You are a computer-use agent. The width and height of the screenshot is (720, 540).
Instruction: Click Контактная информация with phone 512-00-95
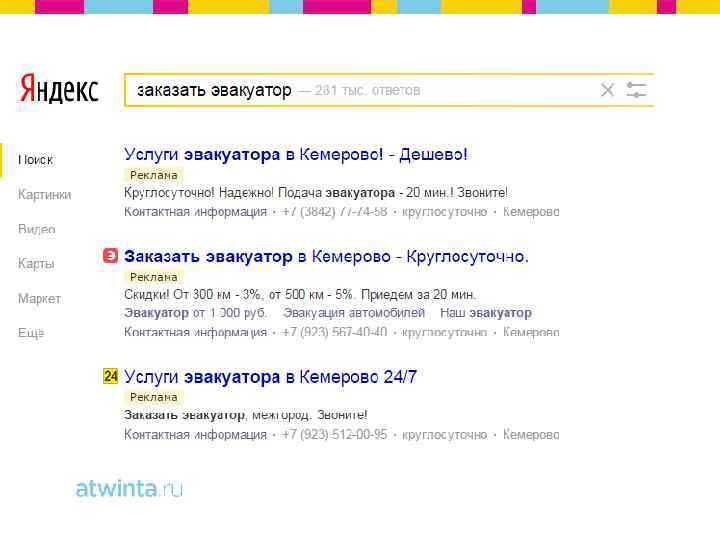click(196, 434)
